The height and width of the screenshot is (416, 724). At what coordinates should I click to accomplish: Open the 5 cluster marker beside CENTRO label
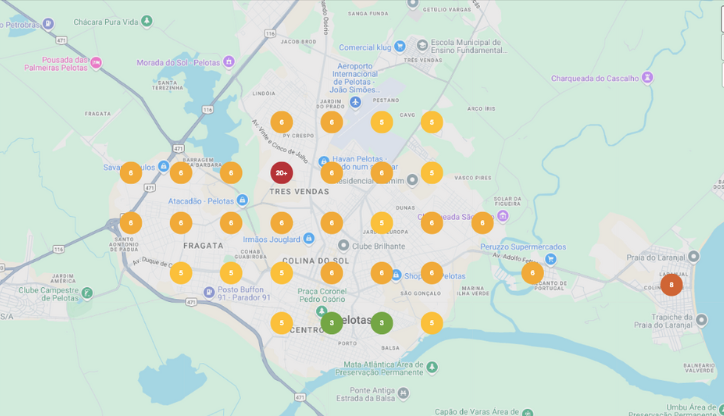tap(281, 323)
